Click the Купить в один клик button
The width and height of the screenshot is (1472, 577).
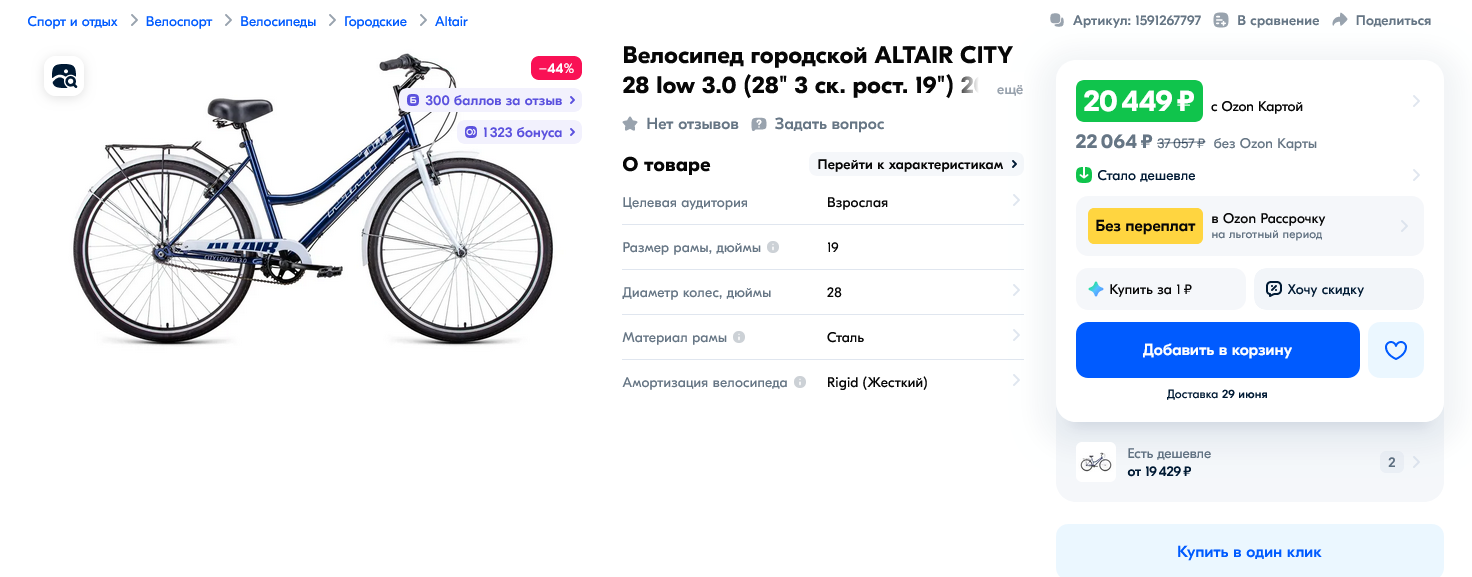[x=1249, y=551]
